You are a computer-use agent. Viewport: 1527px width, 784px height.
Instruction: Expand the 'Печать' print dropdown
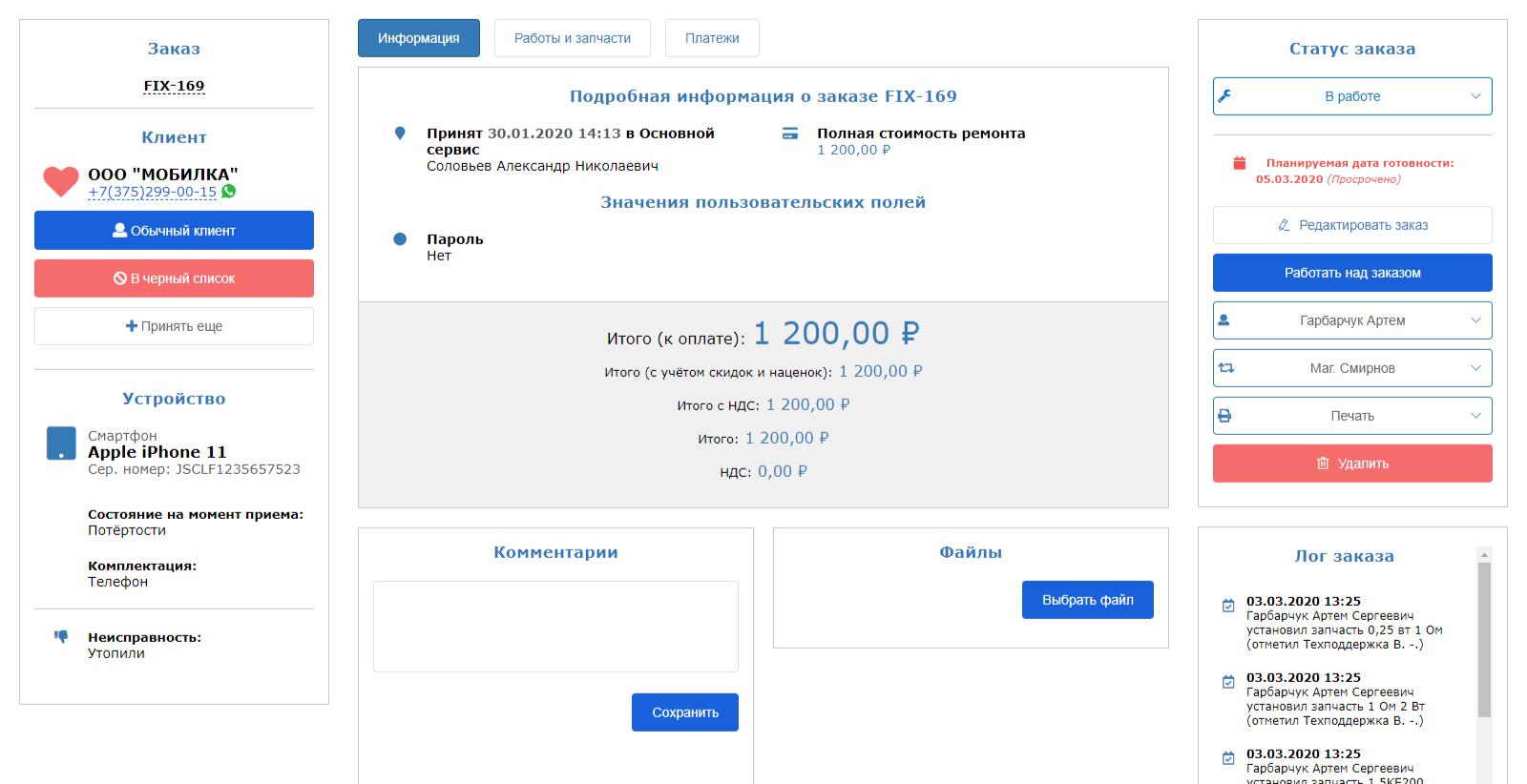(1352, 416)
